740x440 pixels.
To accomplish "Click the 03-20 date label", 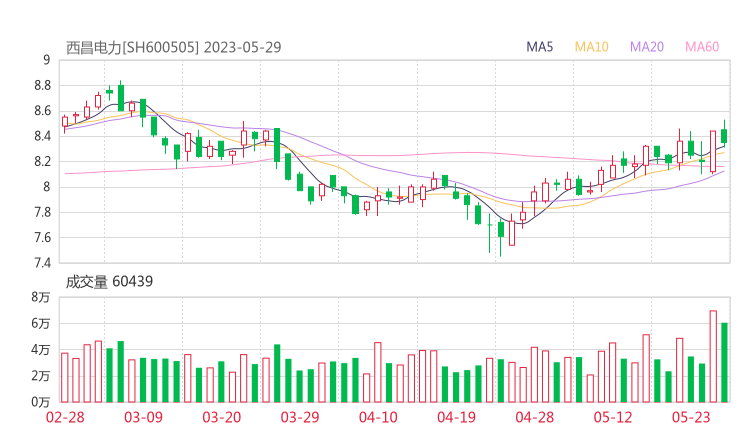I will pyautogui.click(x=222, y=417).
